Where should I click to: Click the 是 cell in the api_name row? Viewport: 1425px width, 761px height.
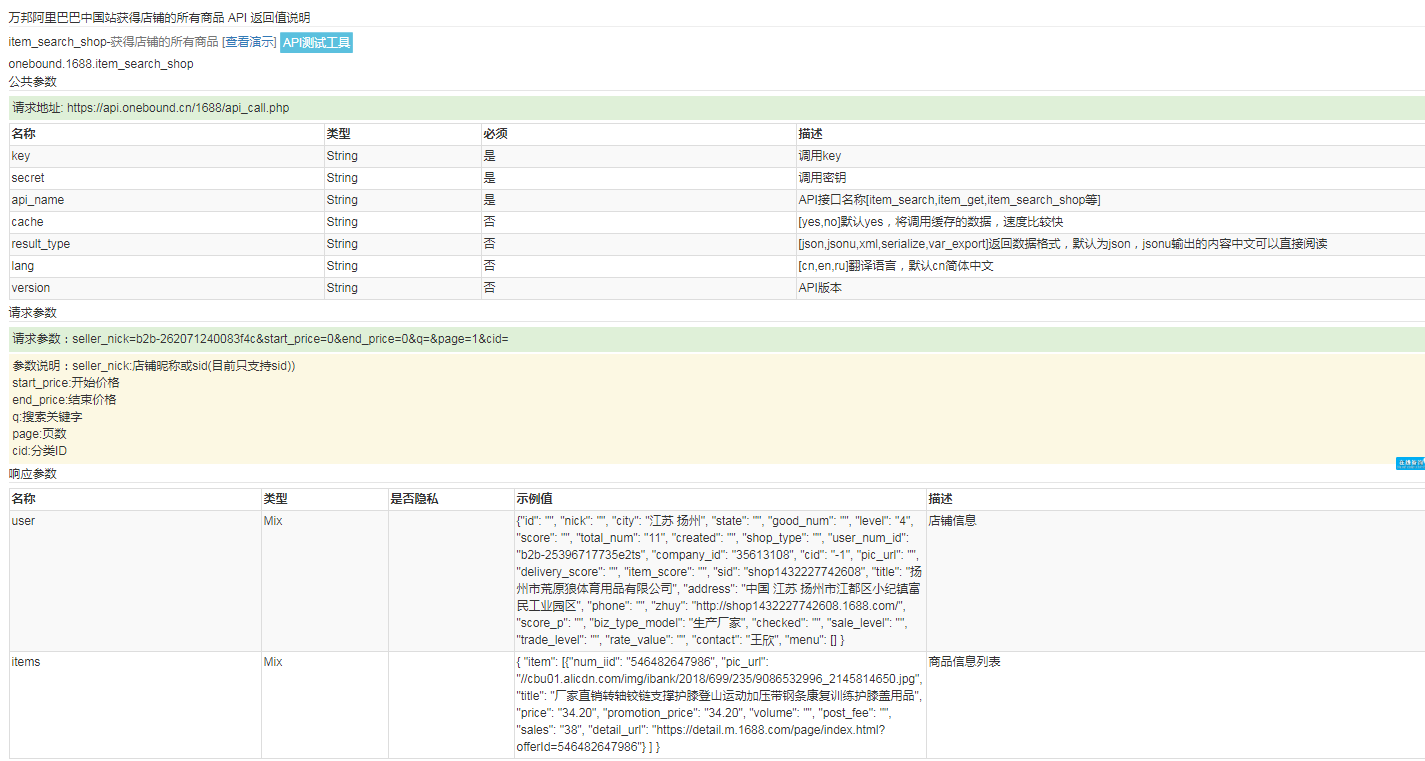638,200
